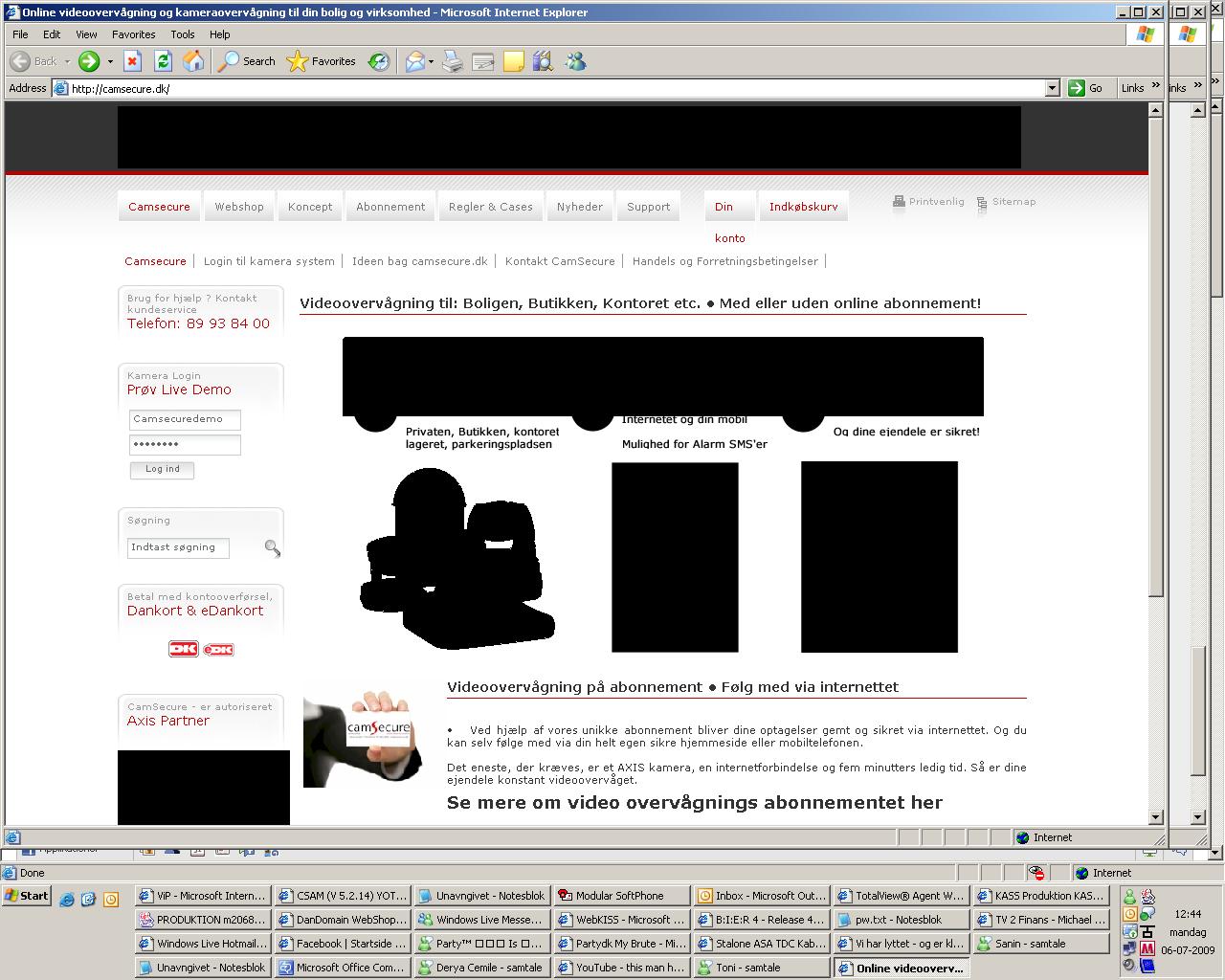Expand the address bar dropdown arrow
The image size is (1225, 980).
tap(1053, 88)
